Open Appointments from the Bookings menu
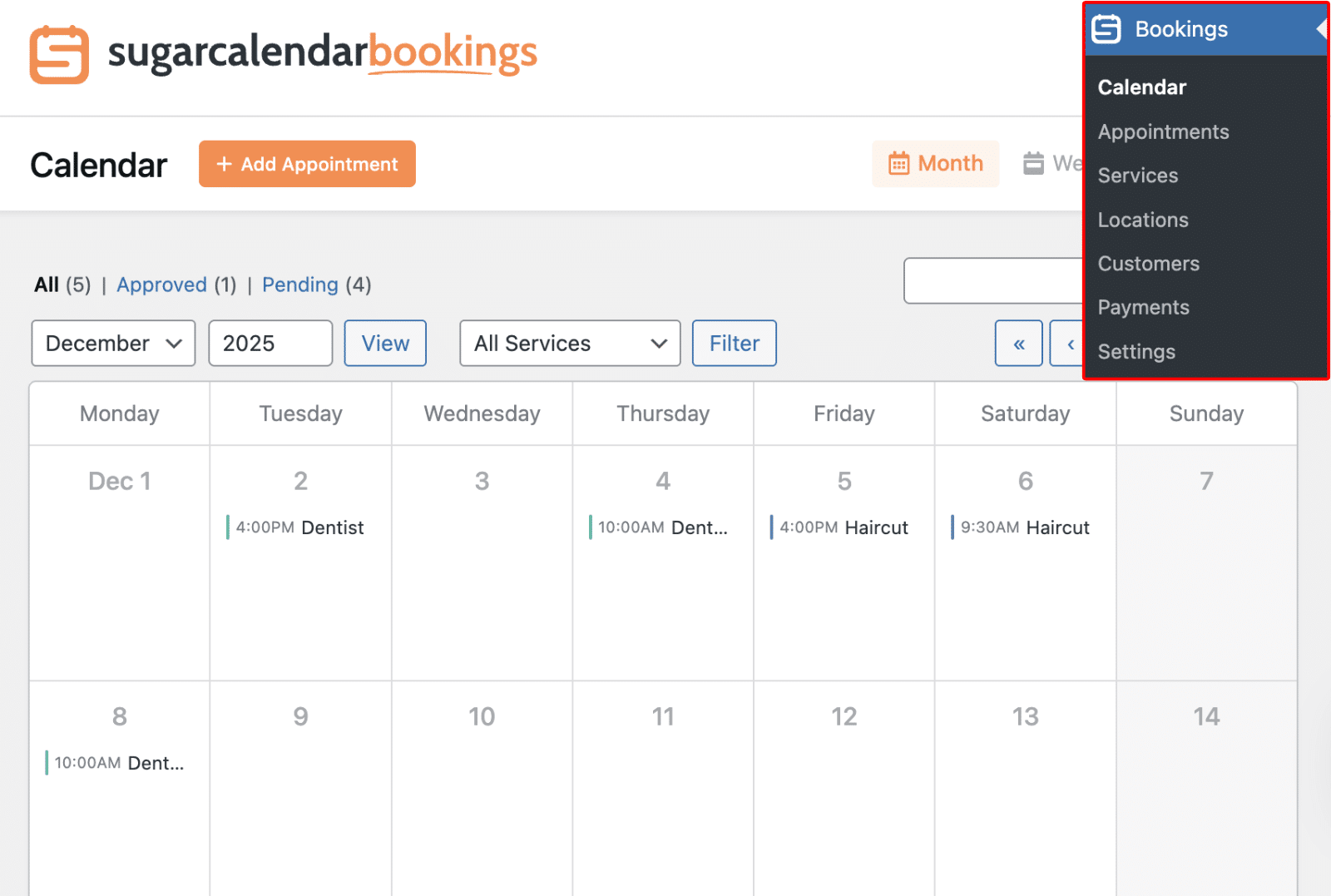The width and height of the screenshot is (1331, 896). tap(1163, 131)
